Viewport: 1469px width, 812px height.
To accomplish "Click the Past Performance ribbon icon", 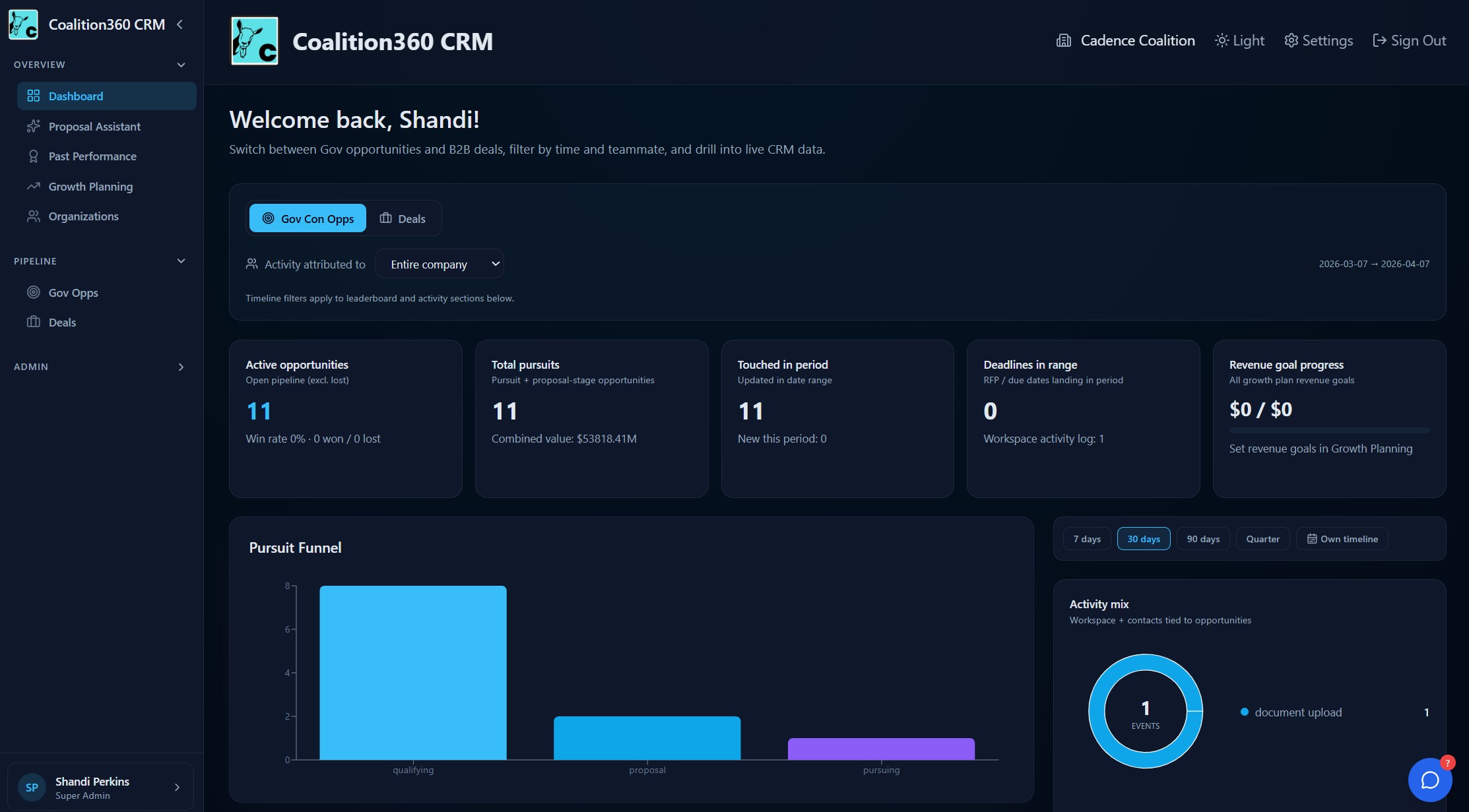I will tap(33, 156).
